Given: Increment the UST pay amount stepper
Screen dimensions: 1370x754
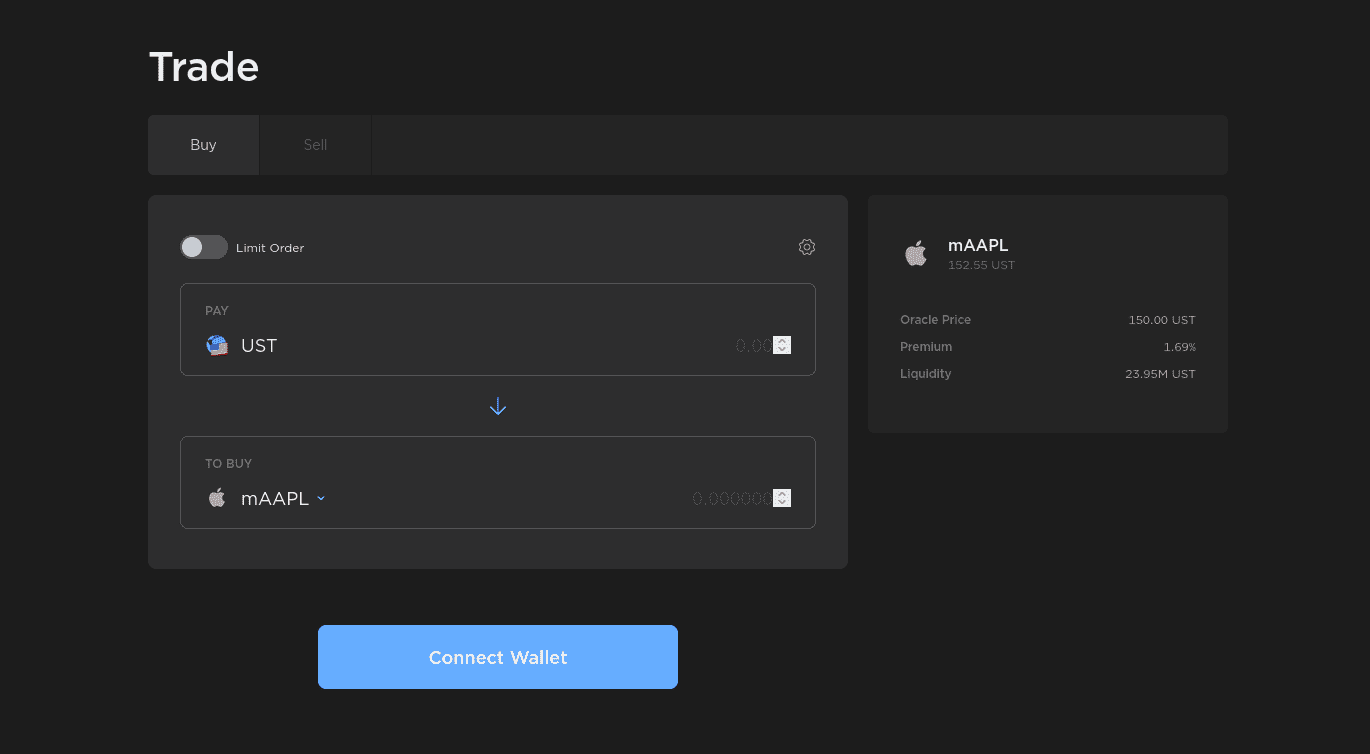Looking at the screenshot, I should (x=782, y=341).
